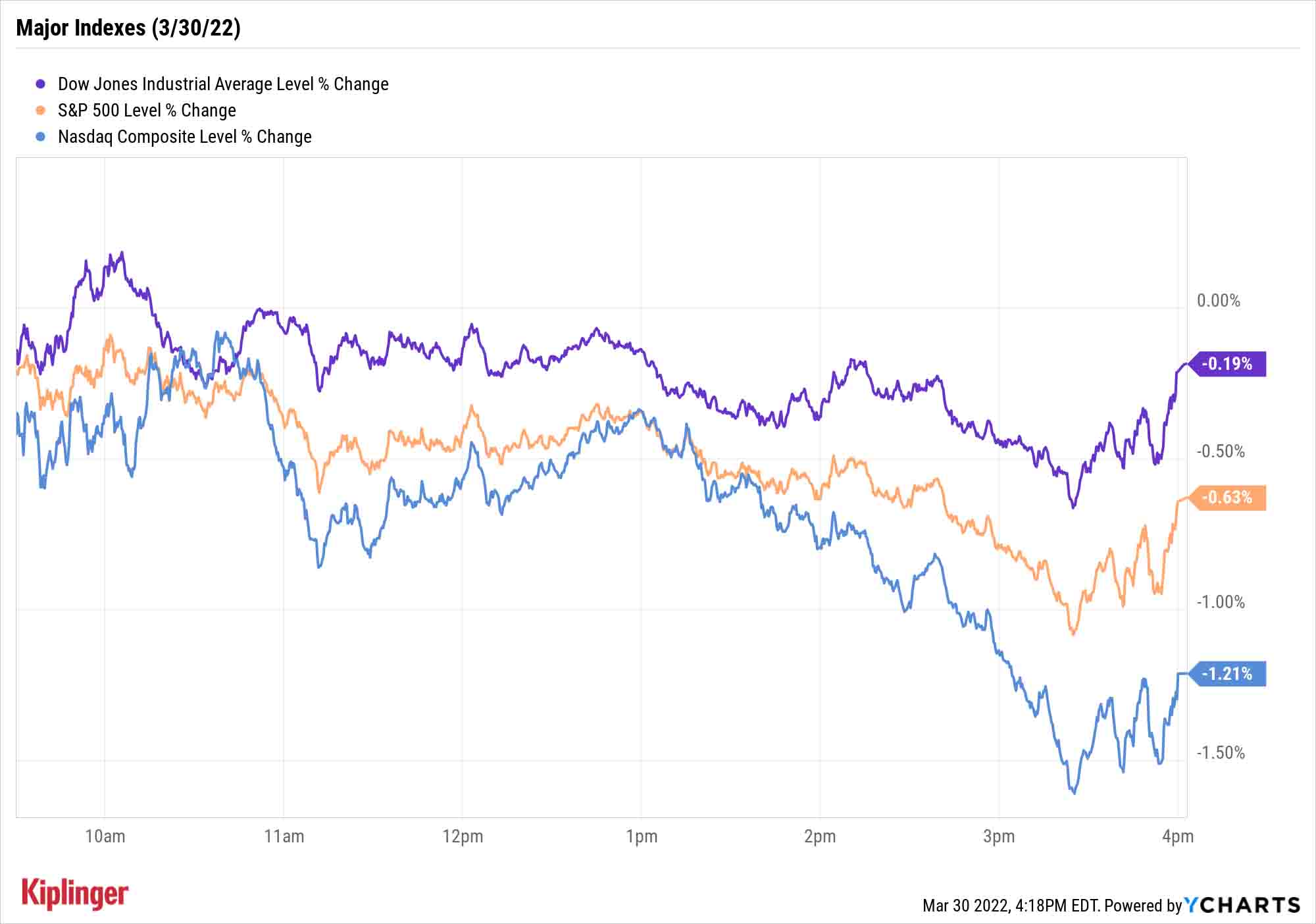The image size is (1316, 924).
Task: Select the Nasdaq Composite Level % Change label
Action: coord(185,137)
